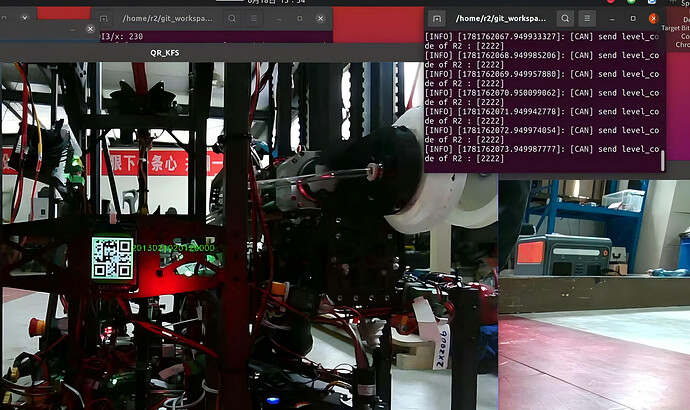This screenshot has width=690, height=410.
Task: Maximize the right terminal window
Action: [633, 18]
